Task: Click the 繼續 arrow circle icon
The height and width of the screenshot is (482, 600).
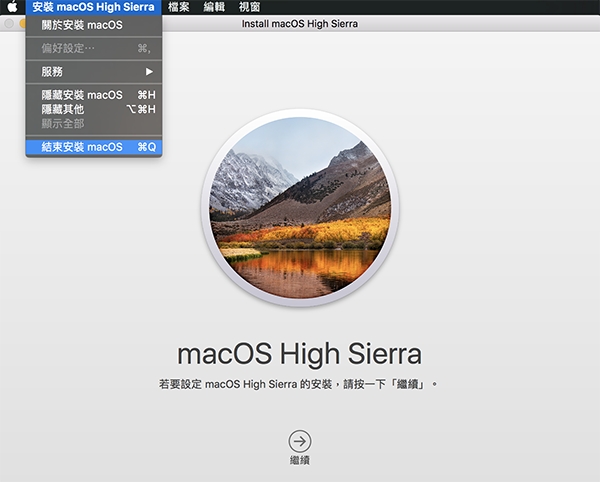Action: tap(300, 441)
